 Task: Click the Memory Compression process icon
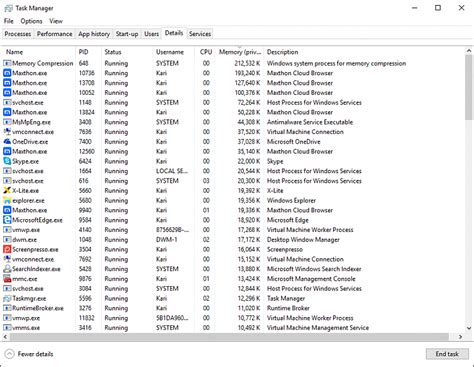point(7,63)
